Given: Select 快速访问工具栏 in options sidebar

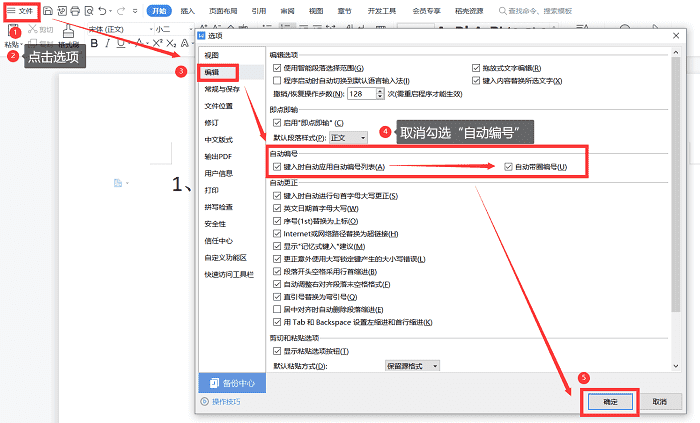Looking at the screenshot, I should pyautogui.click(x=231, y=274).
